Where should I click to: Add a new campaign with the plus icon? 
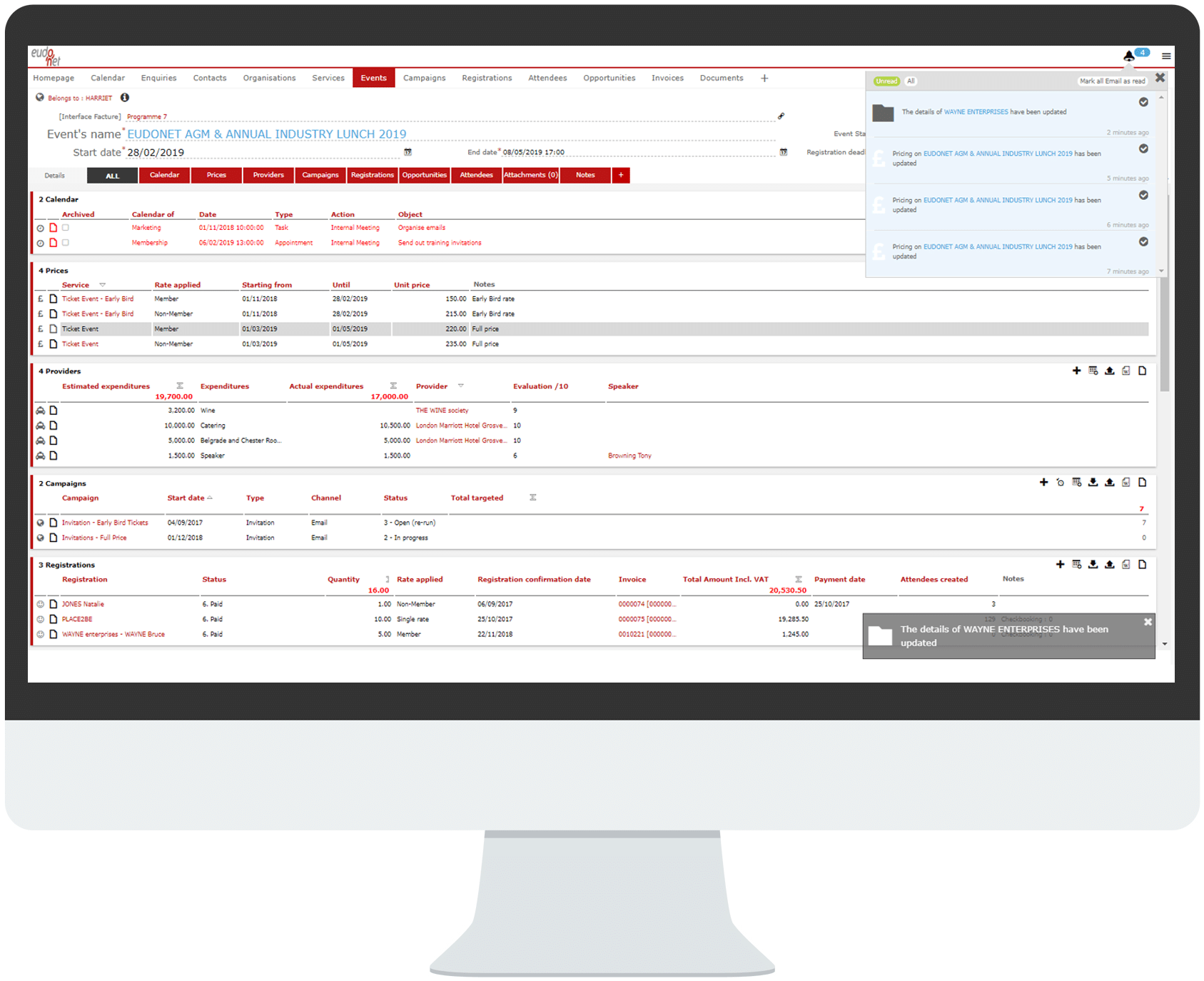point(1043,483)
